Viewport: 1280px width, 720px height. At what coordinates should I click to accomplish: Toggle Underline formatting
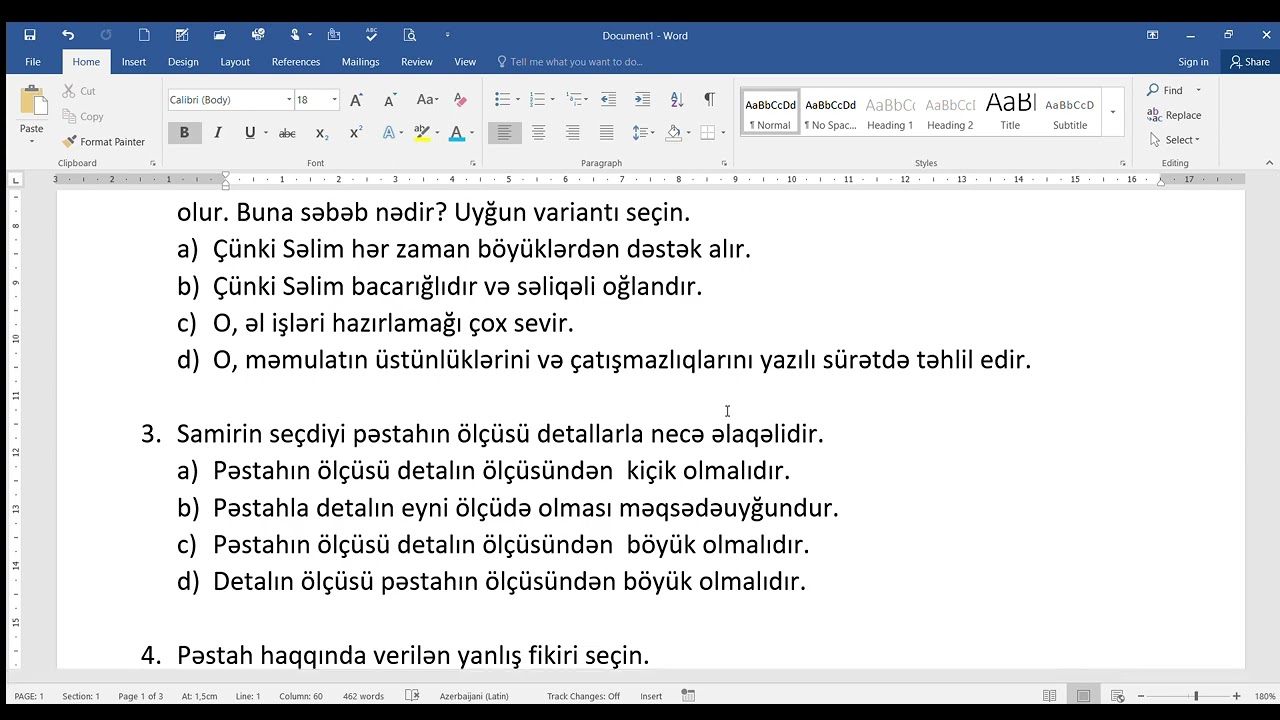pyautogui.click(x=249, y=133)
